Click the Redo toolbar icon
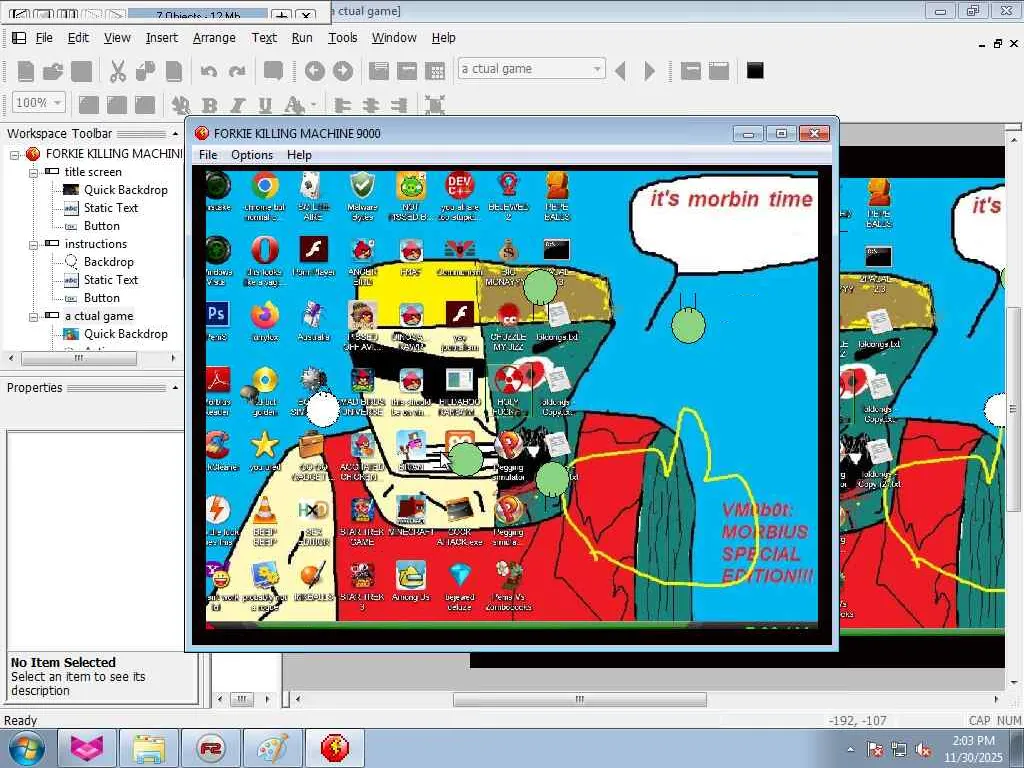Image resolution: width=1024 pixels, height=768 pixels. [x=237, y=71]
